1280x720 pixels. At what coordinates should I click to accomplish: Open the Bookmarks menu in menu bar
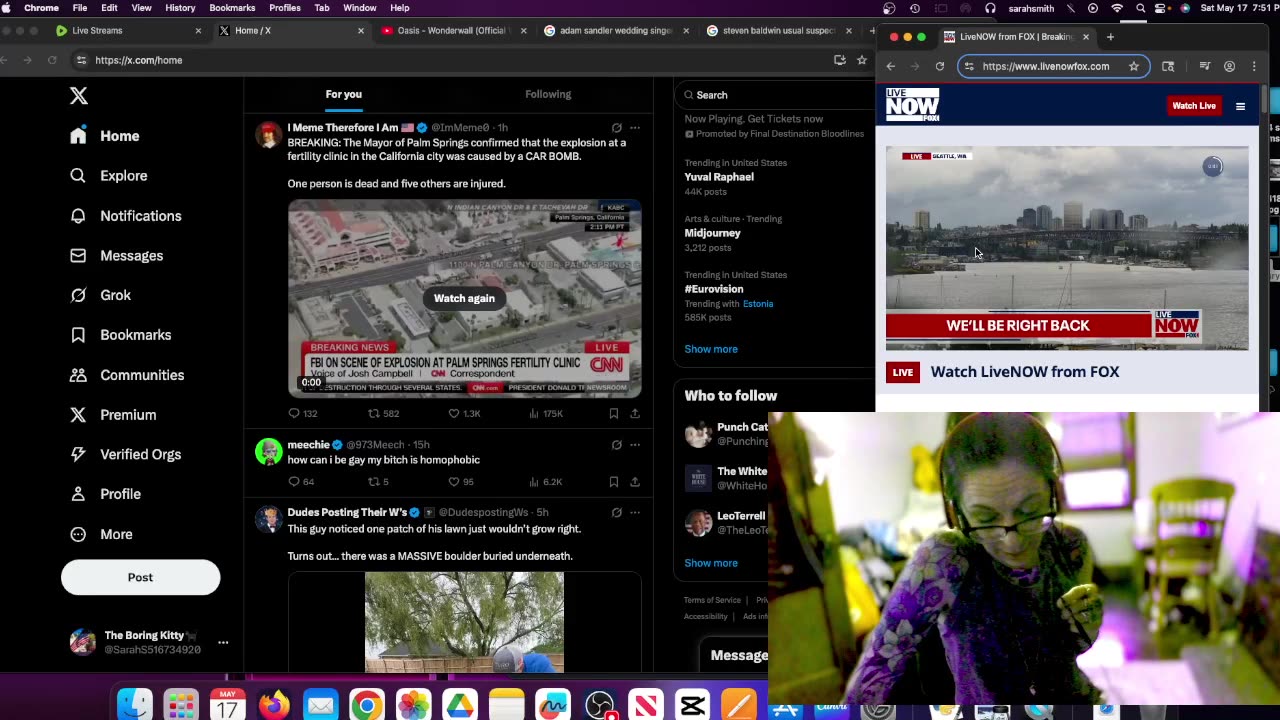[232, 8]
